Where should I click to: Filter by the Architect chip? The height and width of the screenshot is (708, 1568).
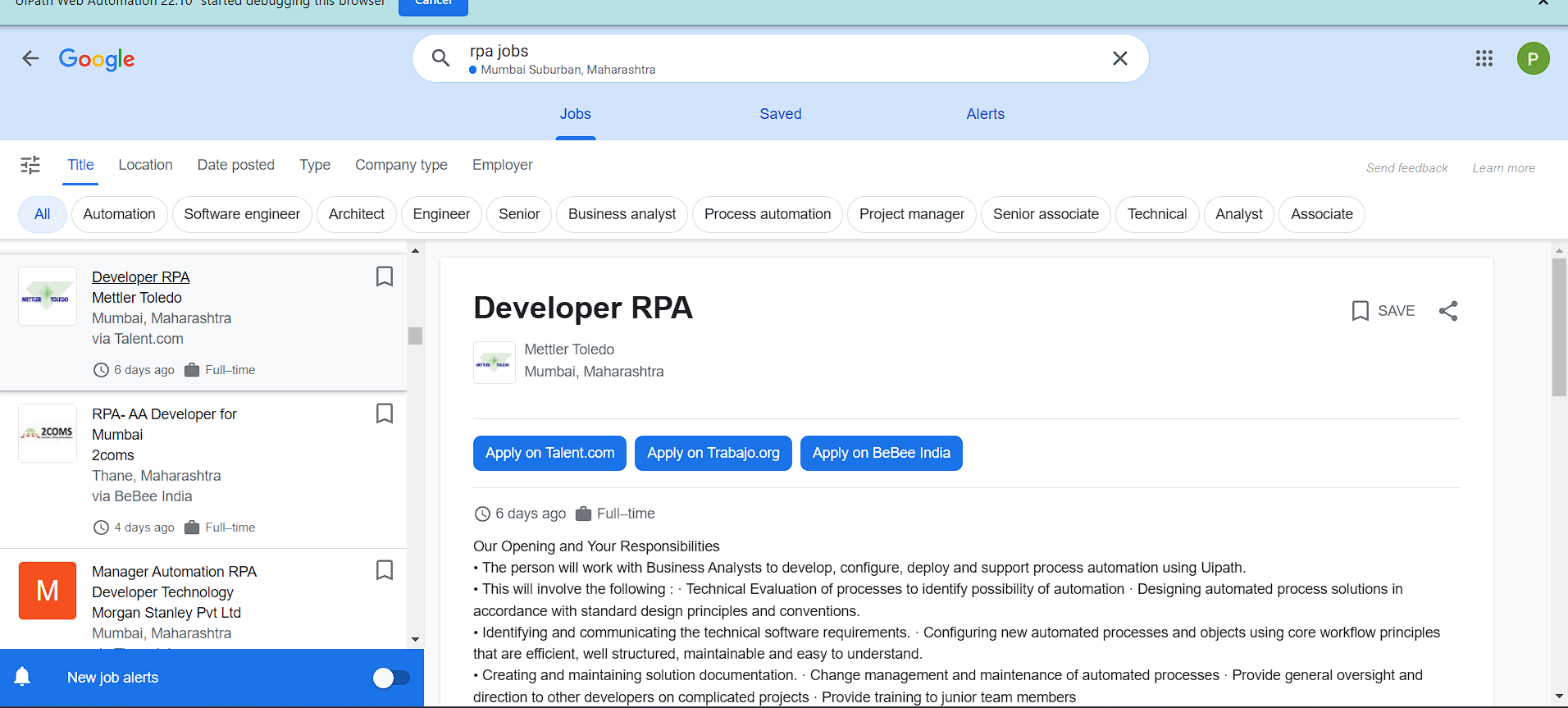357,214
